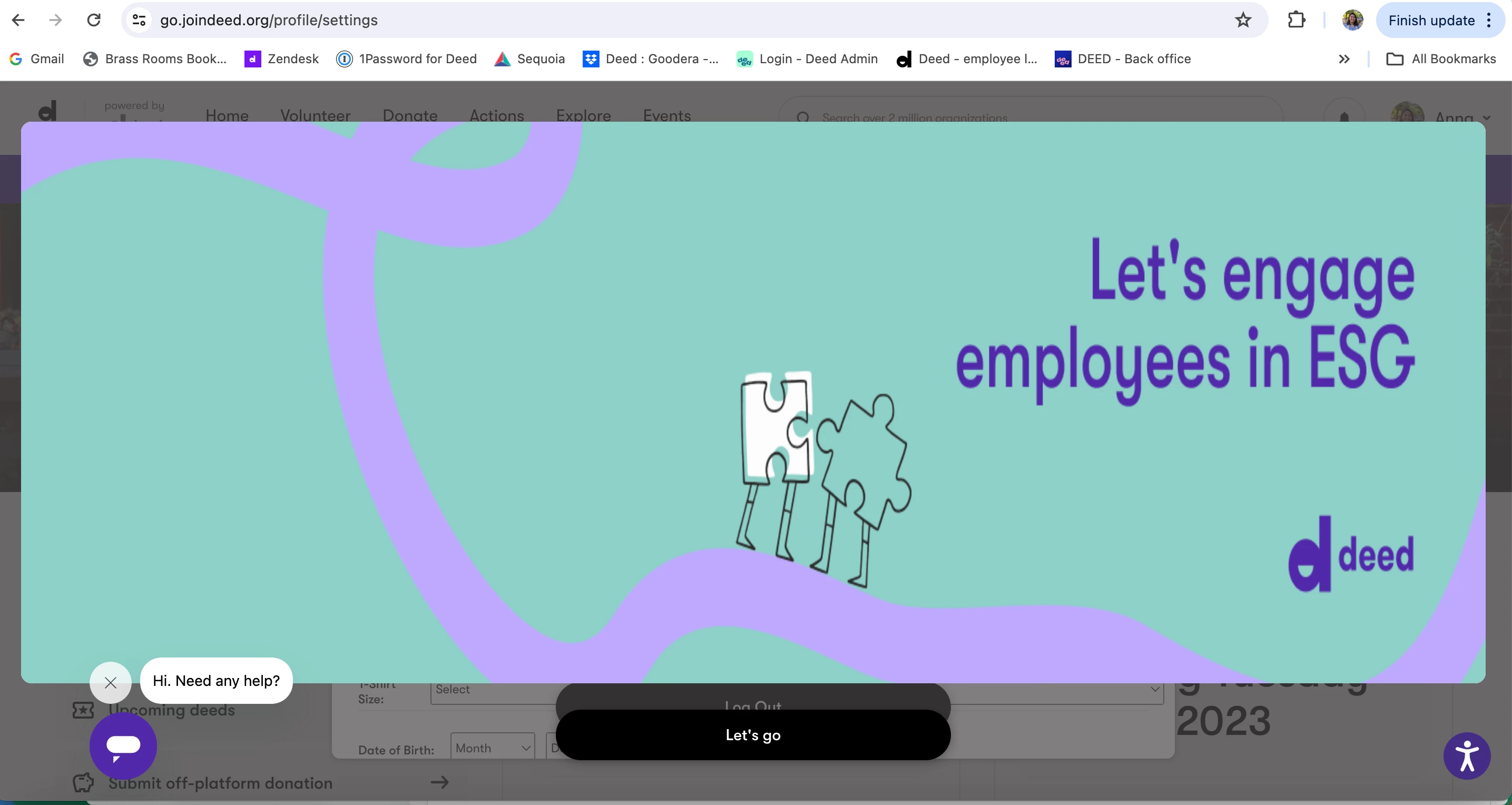Click the browser forward arrow
Image resolution: width=1512 pixels, height=805 pixels.
[x=56, y=20]
